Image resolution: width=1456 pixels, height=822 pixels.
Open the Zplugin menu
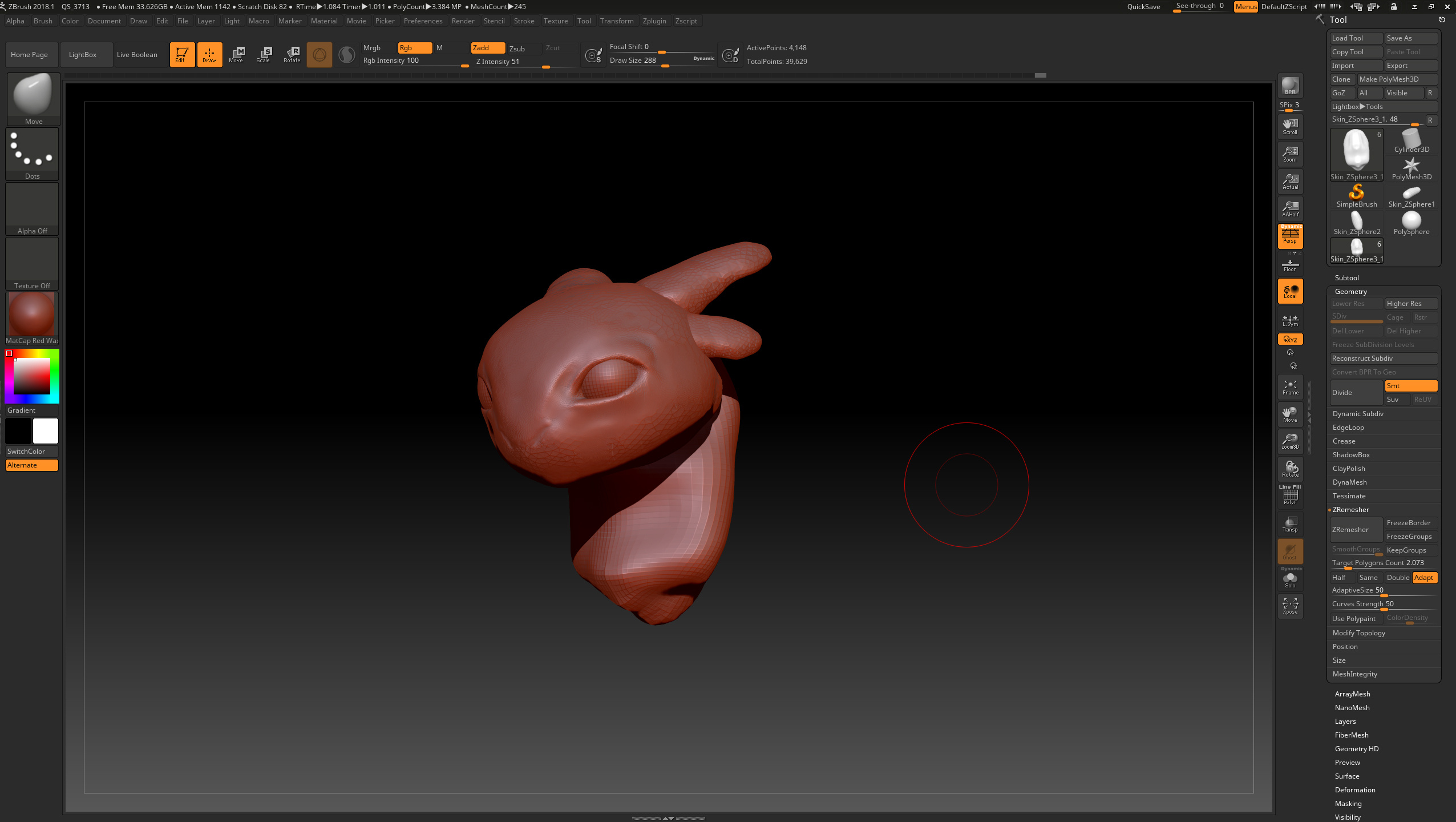654,21
